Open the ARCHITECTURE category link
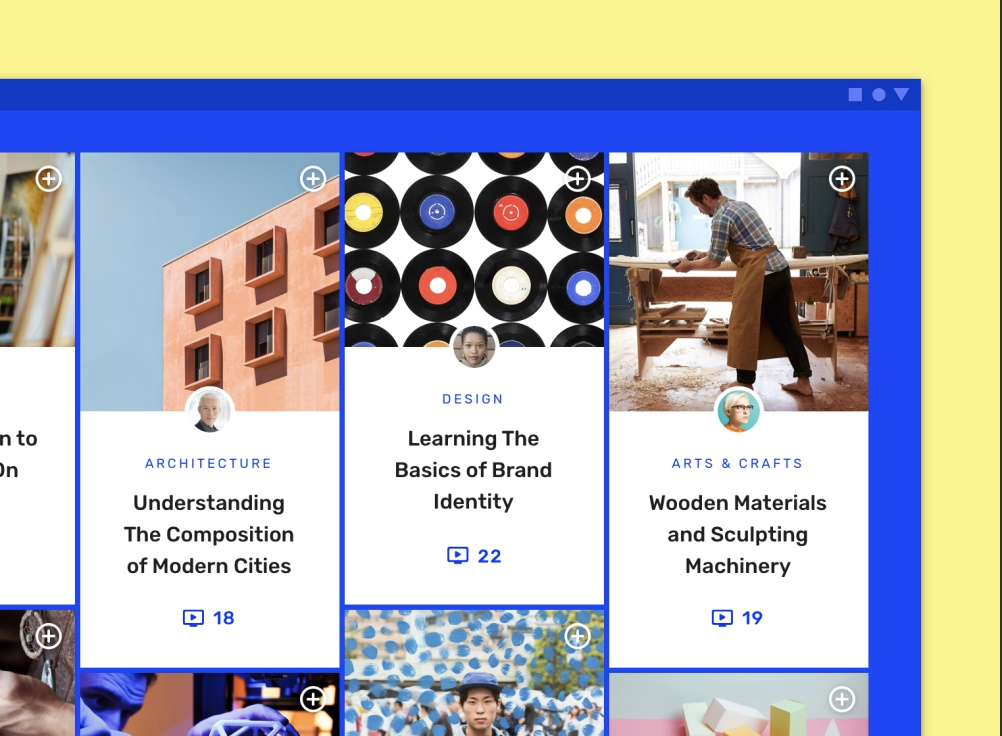Viewport: 1002px width, 736px height. point(209,463)
